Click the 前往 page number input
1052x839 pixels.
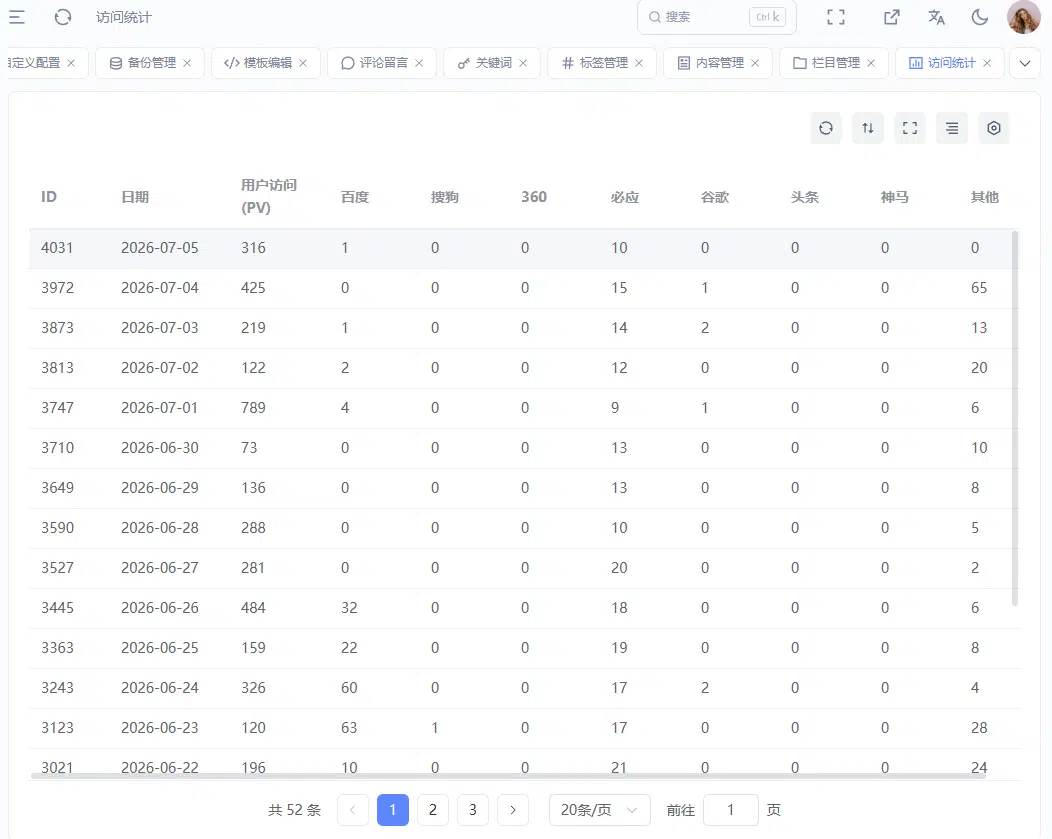point(731,810)
